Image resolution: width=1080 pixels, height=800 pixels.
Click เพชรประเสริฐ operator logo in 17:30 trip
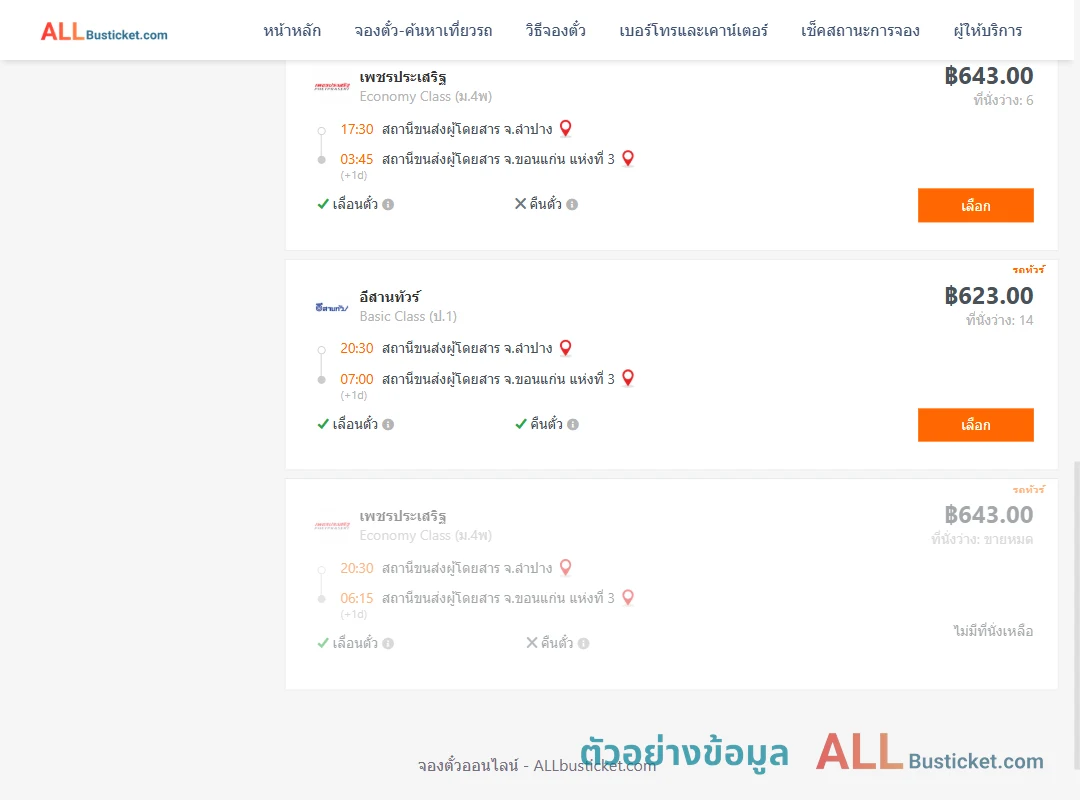pyautogui.click(x=332, y=86)
